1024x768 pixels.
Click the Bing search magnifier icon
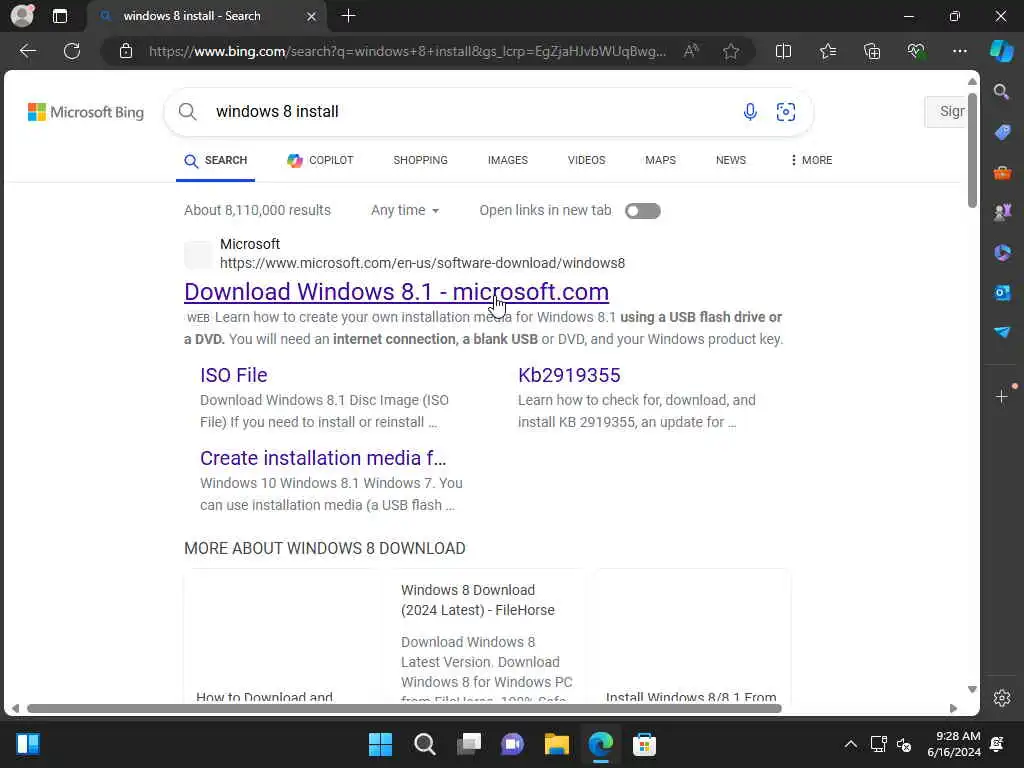pyautogui.click(x=187, y=112)
